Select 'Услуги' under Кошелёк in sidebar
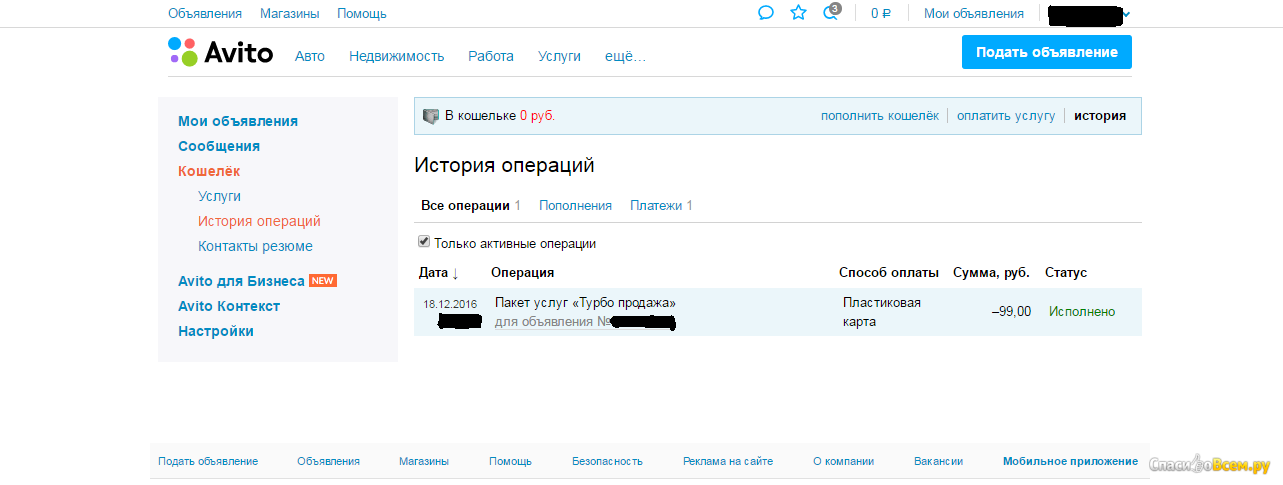The image size is (1283, 485). click(219, 196)
